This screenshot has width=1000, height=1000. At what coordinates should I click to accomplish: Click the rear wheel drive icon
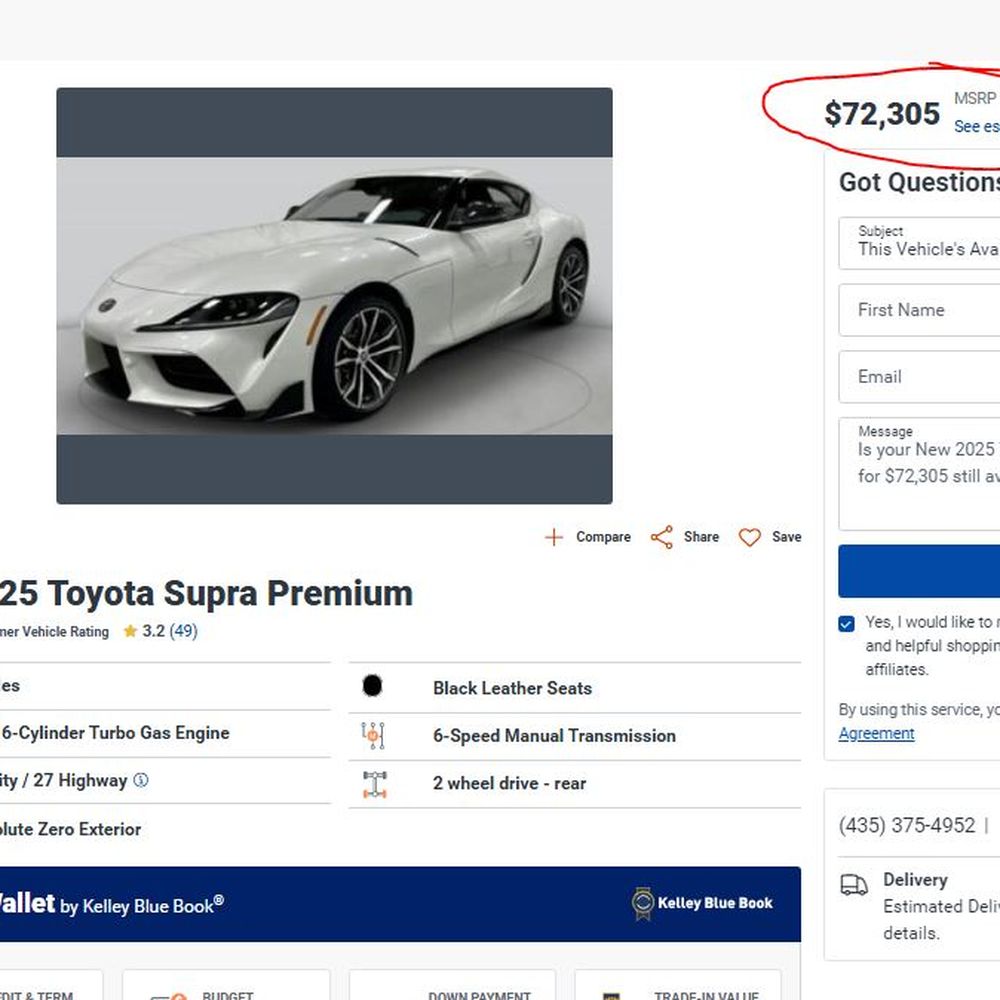(x=375, y=784)
